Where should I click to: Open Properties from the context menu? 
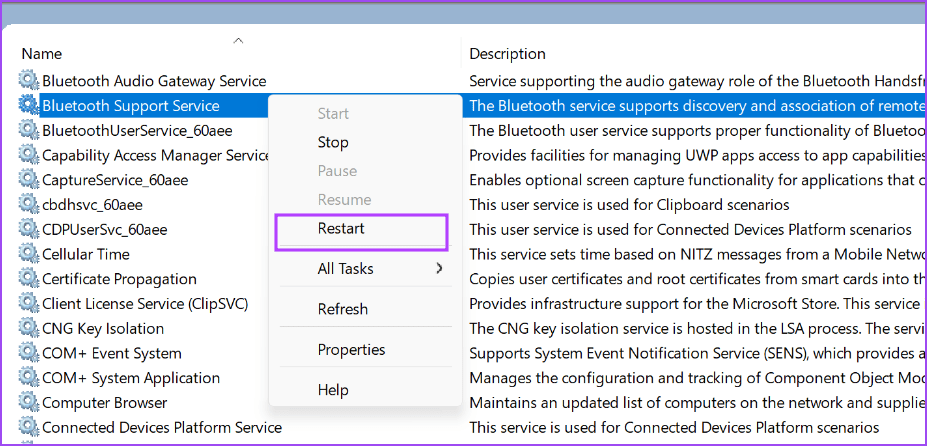pos(351,349)
